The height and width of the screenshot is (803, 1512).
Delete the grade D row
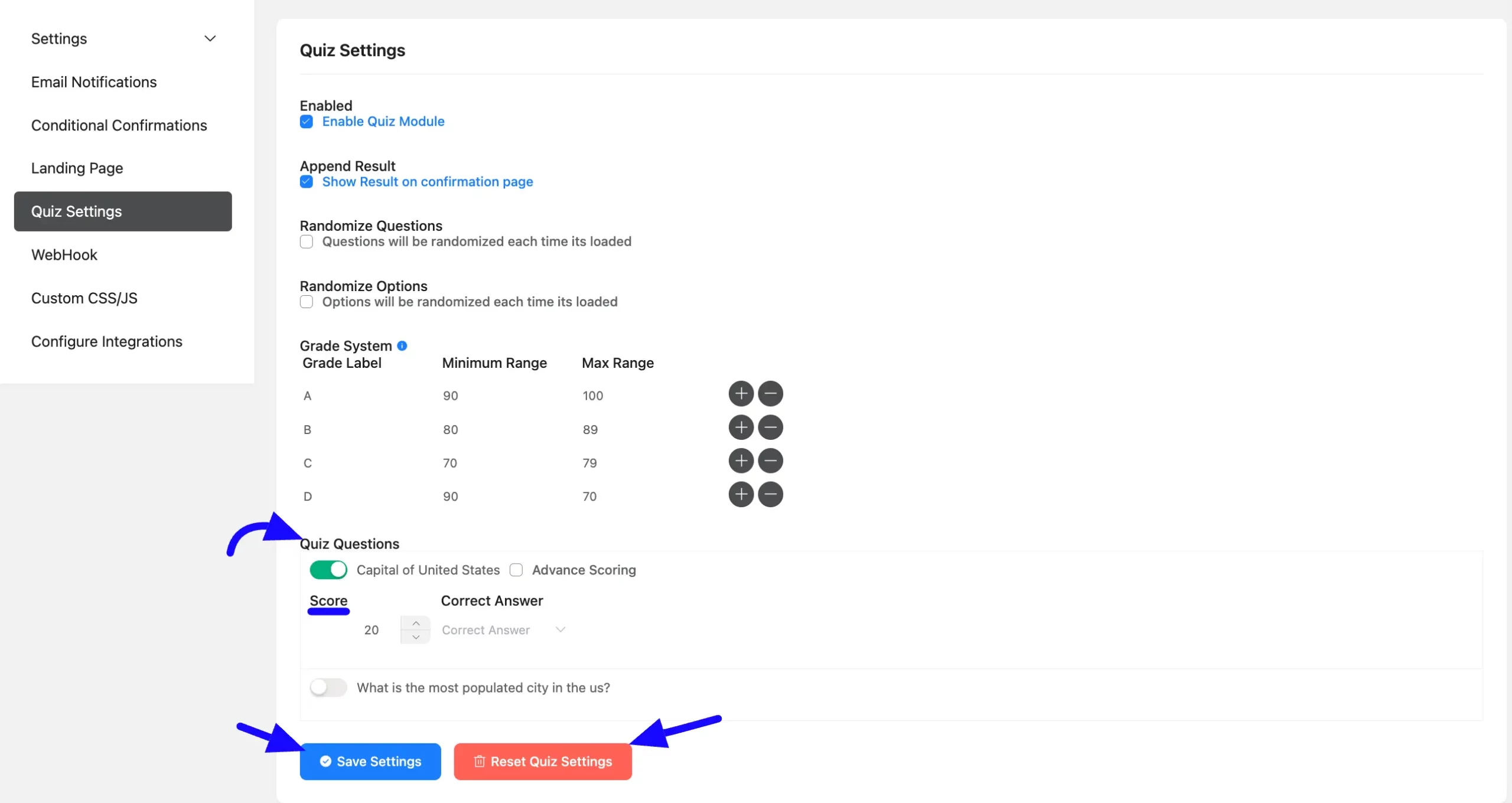[x=770, y=495]
